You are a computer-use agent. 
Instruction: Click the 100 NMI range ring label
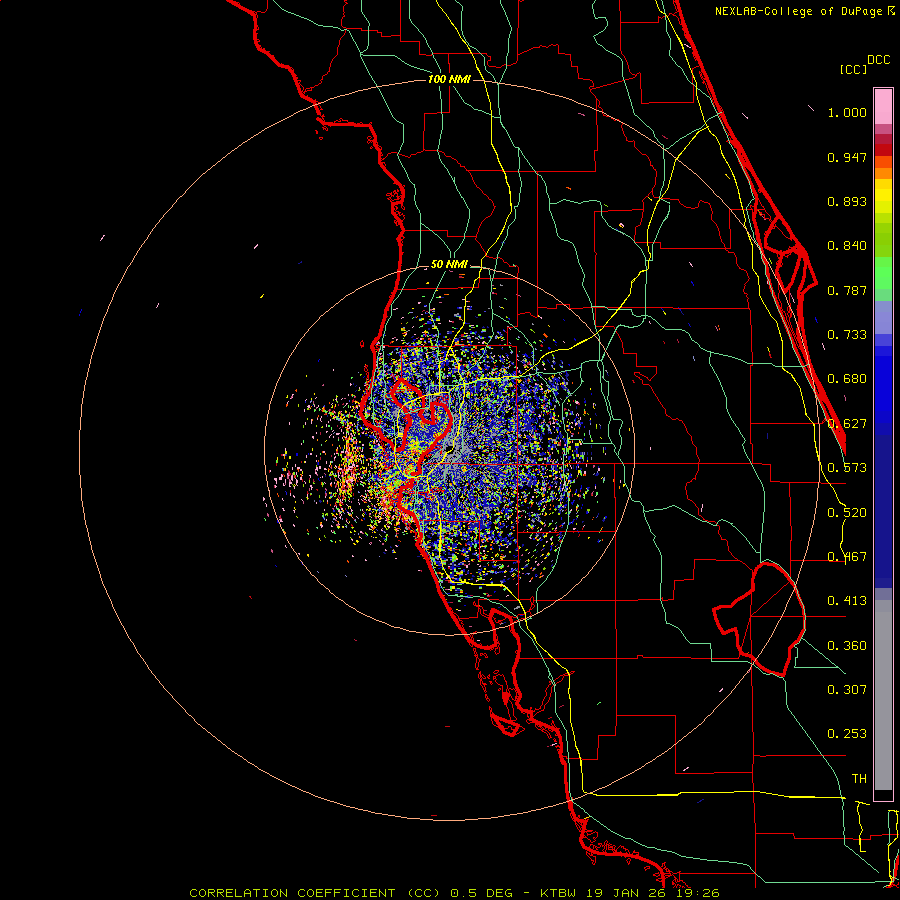[449, 79]
